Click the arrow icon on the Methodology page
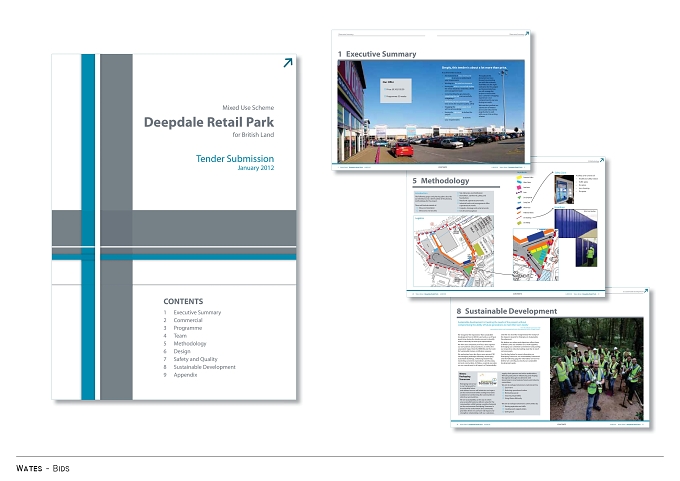 point(602,160)
